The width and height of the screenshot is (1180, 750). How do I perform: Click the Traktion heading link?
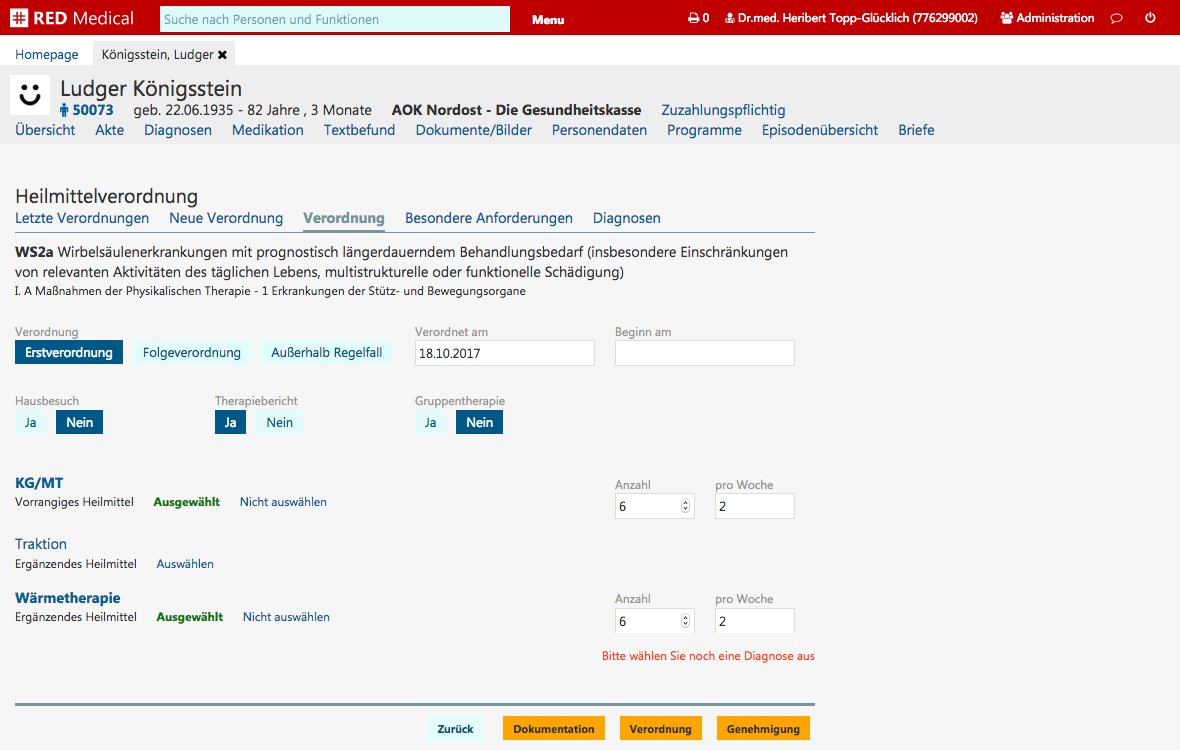point(41,544)
